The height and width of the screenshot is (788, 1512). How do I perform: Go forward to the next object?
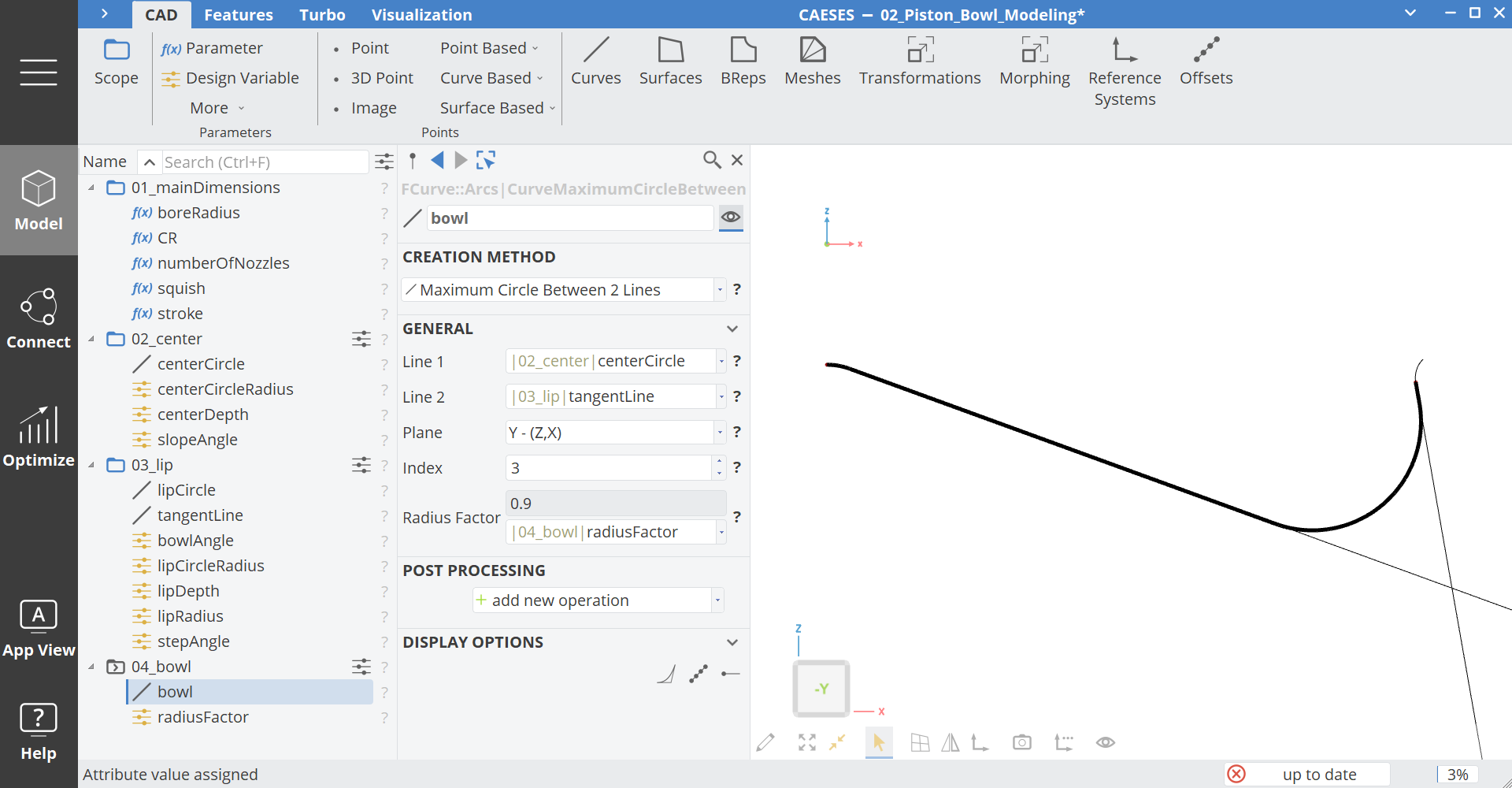point(461,161)
